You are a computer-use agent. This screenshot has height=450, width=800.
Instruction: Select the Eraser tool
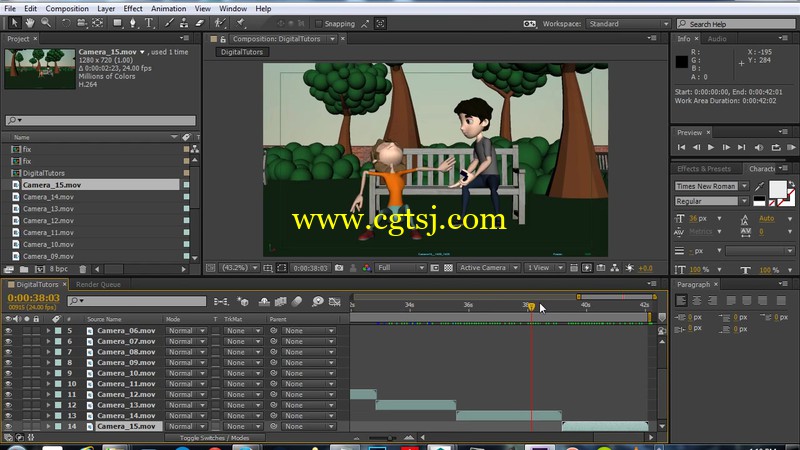[x=199, y=23]
